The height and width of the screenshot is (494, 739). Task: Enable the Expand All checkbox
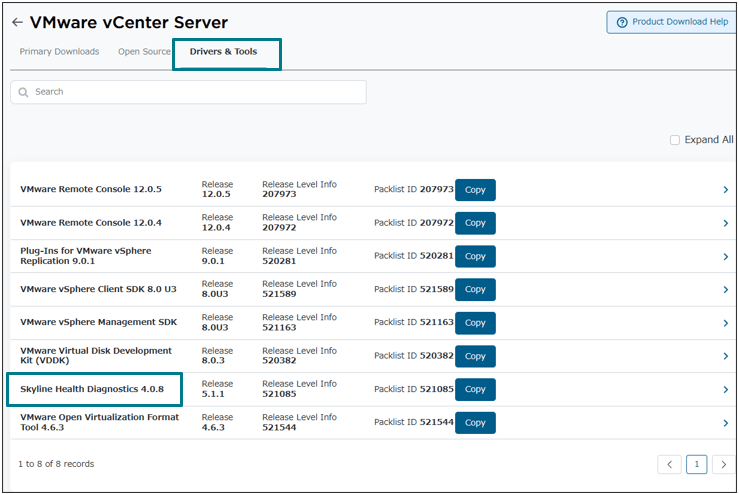(x=675, y=140)
